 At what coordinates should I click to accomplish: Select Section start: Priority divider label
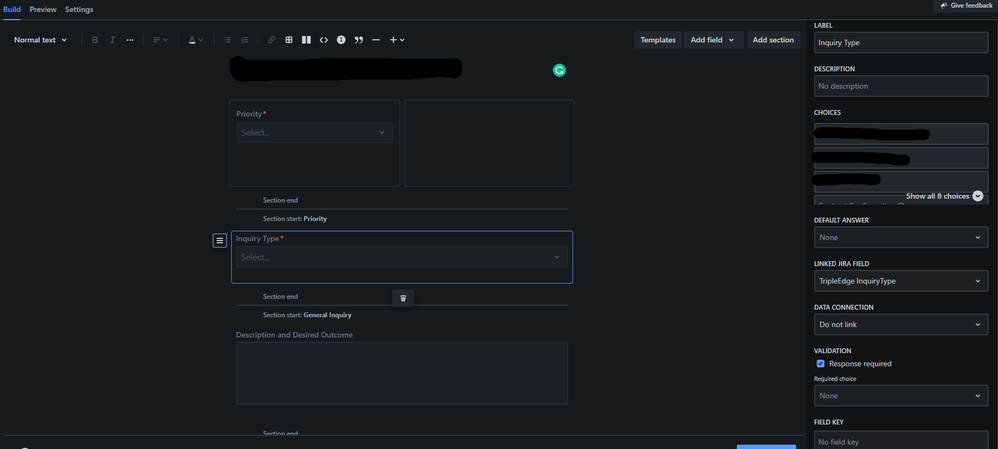(295, 218)
